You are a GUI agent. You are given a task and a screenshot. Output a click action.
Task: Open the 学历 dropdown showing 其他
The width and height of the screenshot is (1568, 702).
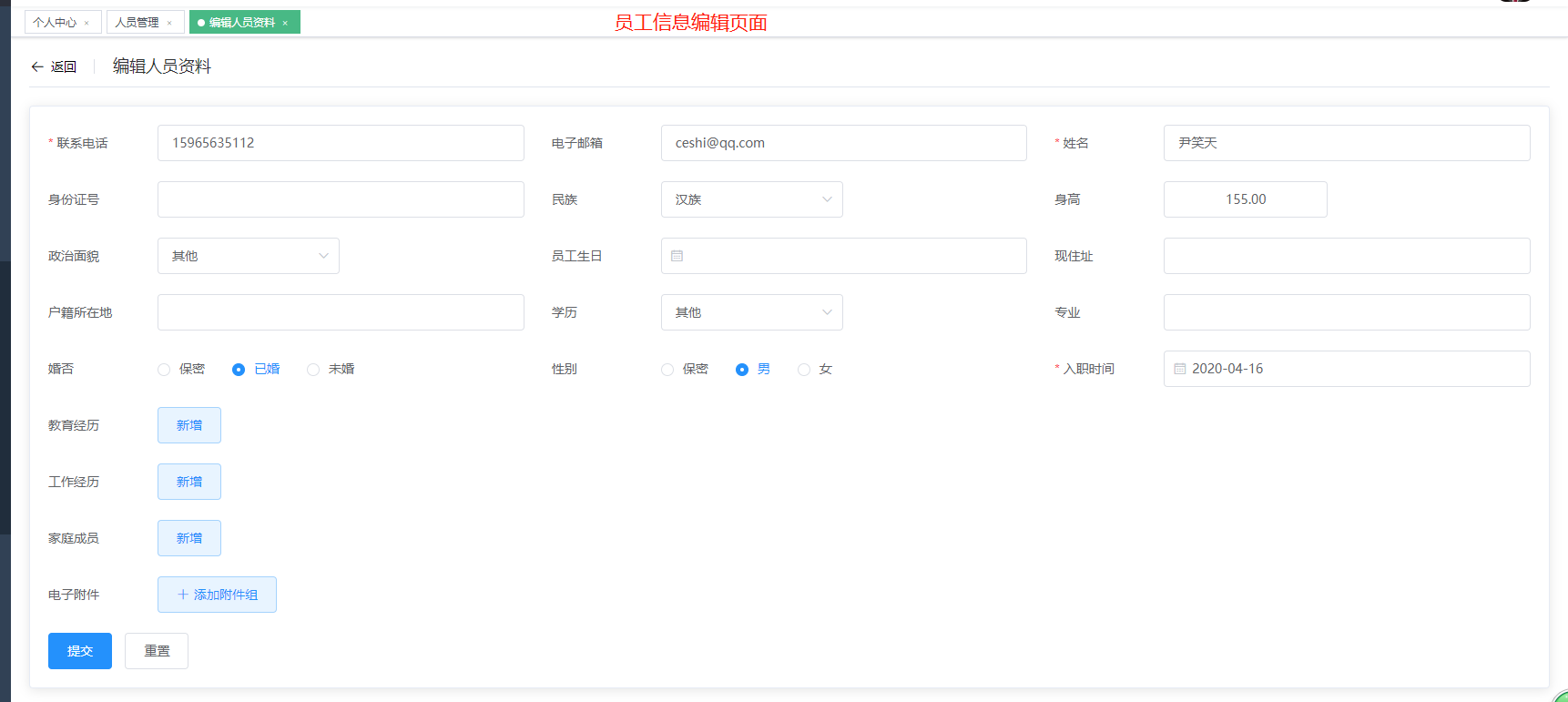point(752,312)
